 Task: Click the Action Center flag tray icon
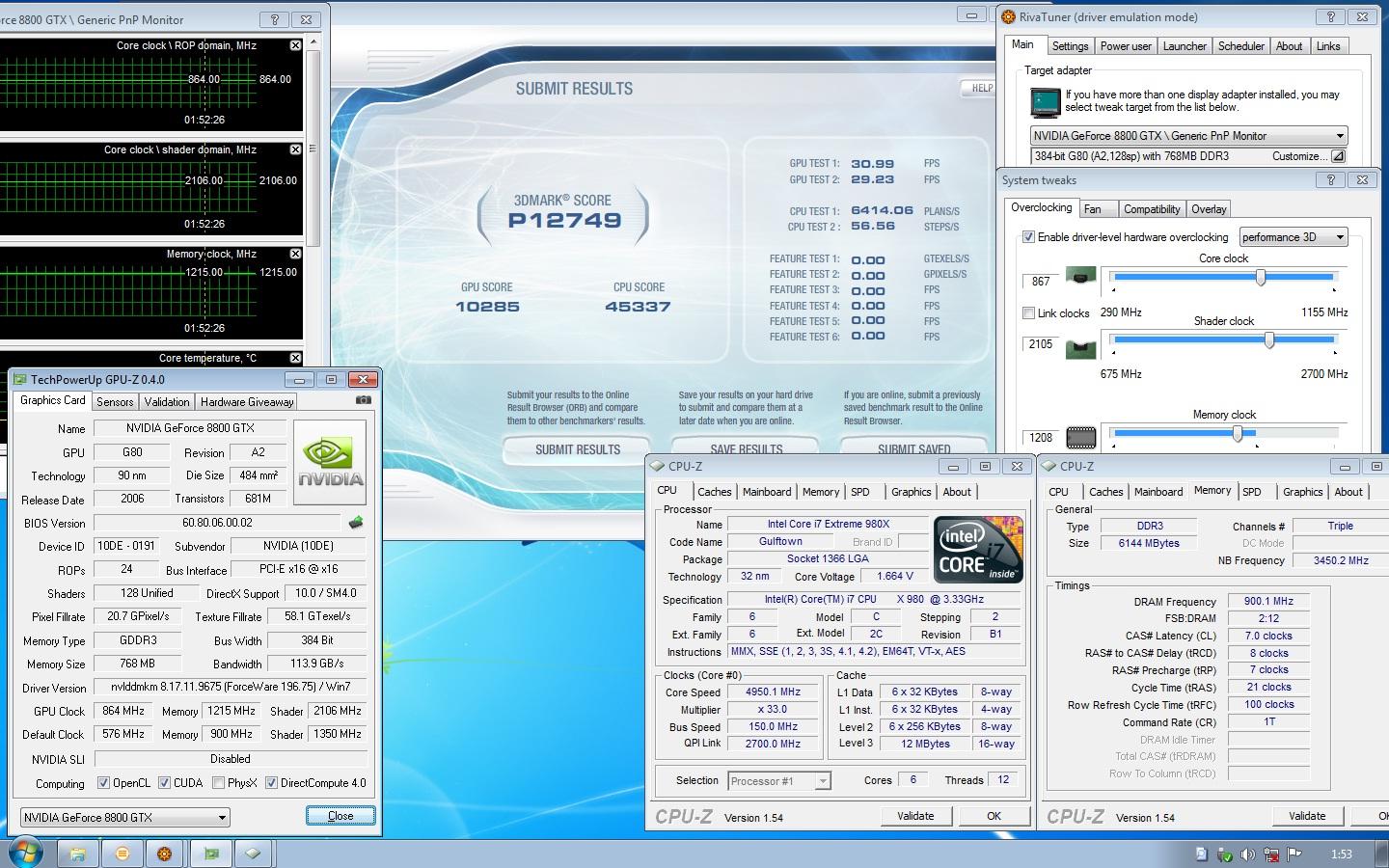[1294, 854]
